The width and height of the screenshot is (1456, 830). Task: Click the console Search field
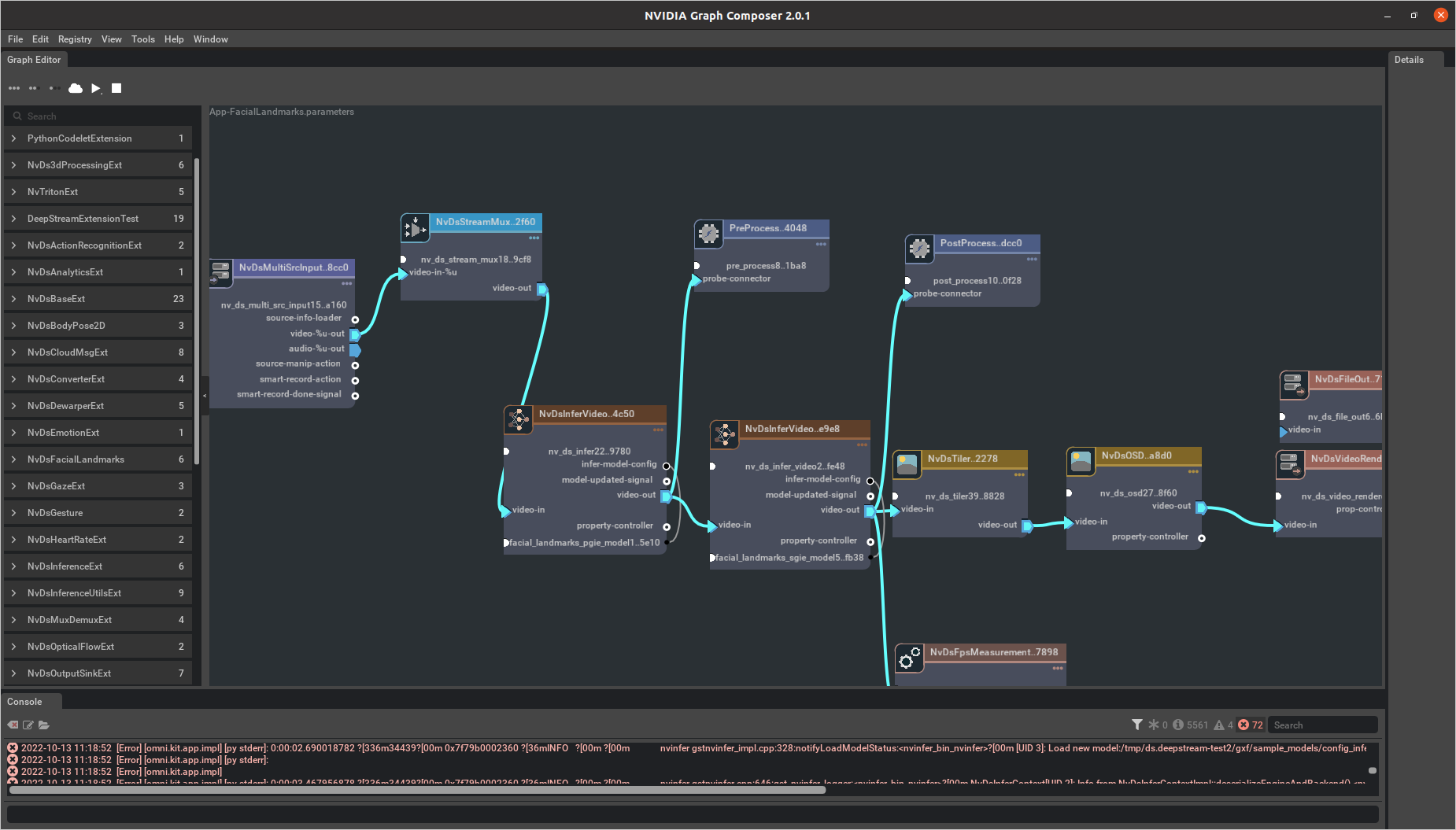1323,725
